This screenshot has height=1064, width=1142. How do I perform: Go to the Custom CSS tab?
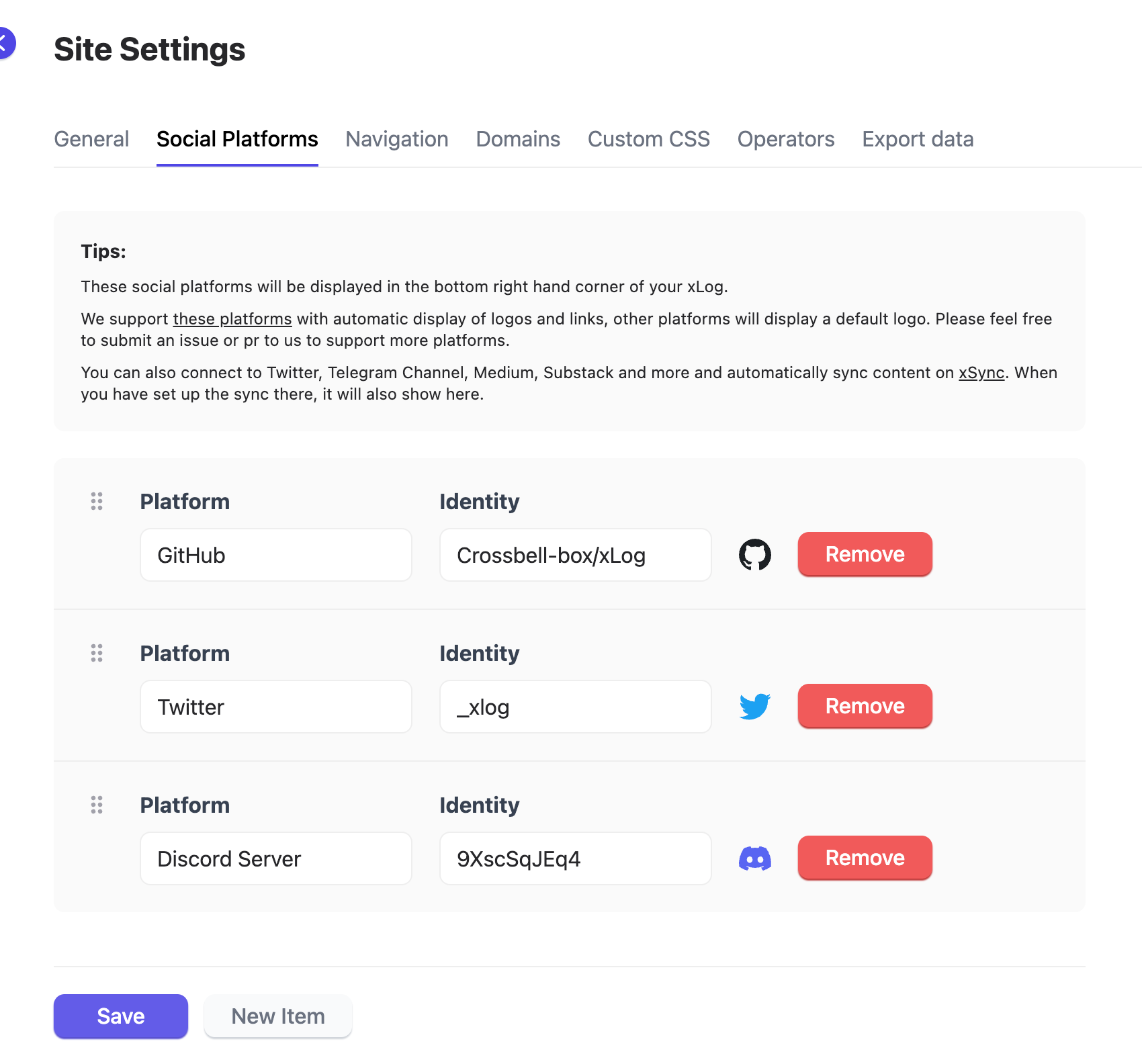[x=649, y=139]
